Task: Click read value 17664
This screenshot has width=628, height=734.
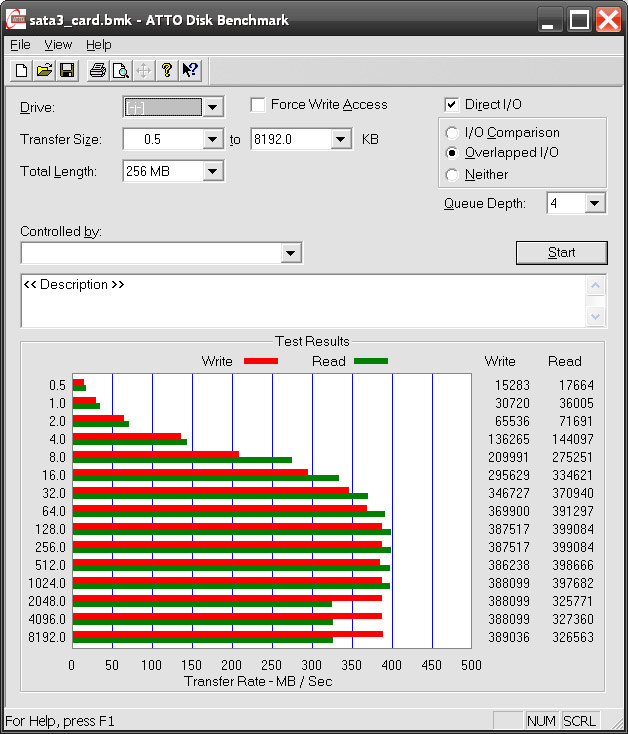Action: (x=576, y=385)
